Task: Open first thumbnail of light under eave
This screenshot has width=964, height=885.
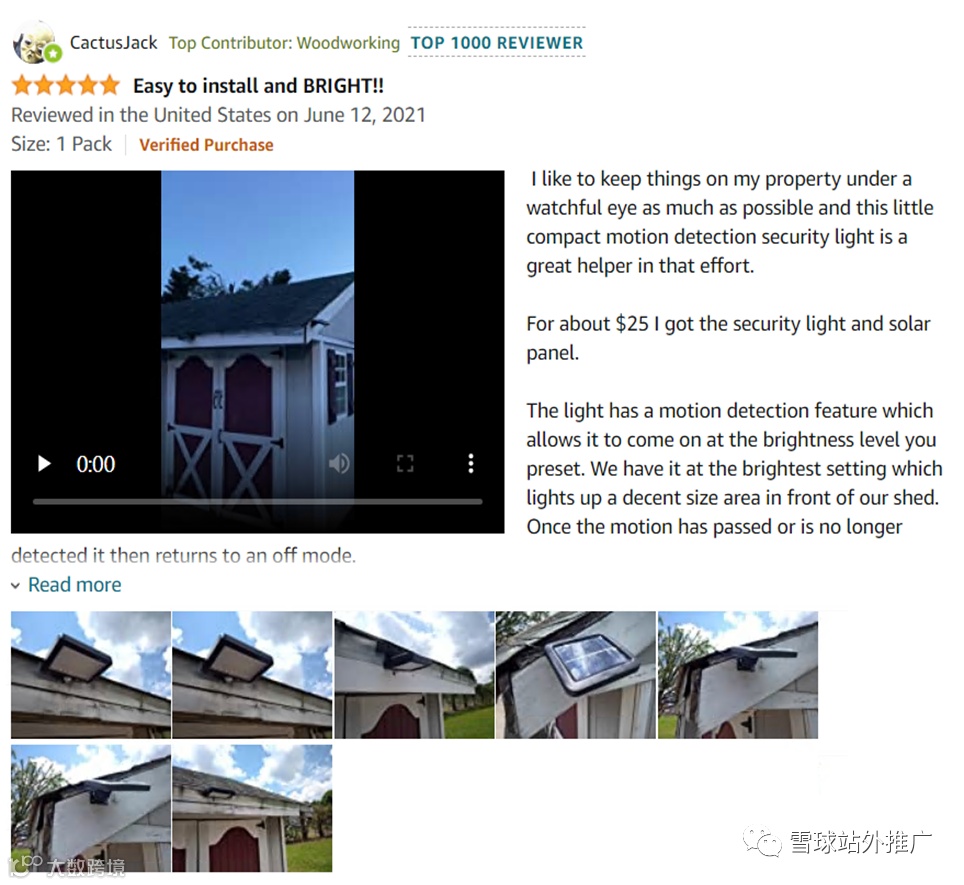Action: tap(91, 675)
